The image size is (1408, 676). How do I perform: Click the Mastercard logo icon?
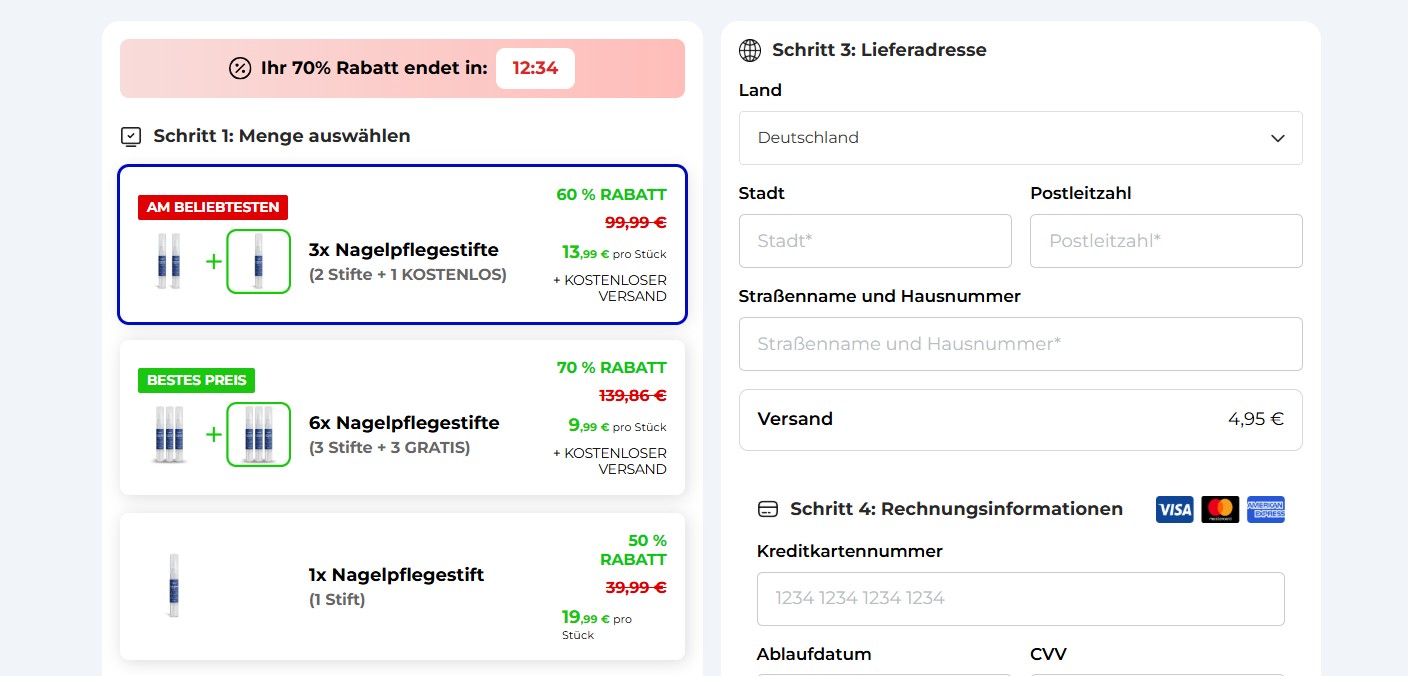pyautogui.click(x=1220, y=510)
